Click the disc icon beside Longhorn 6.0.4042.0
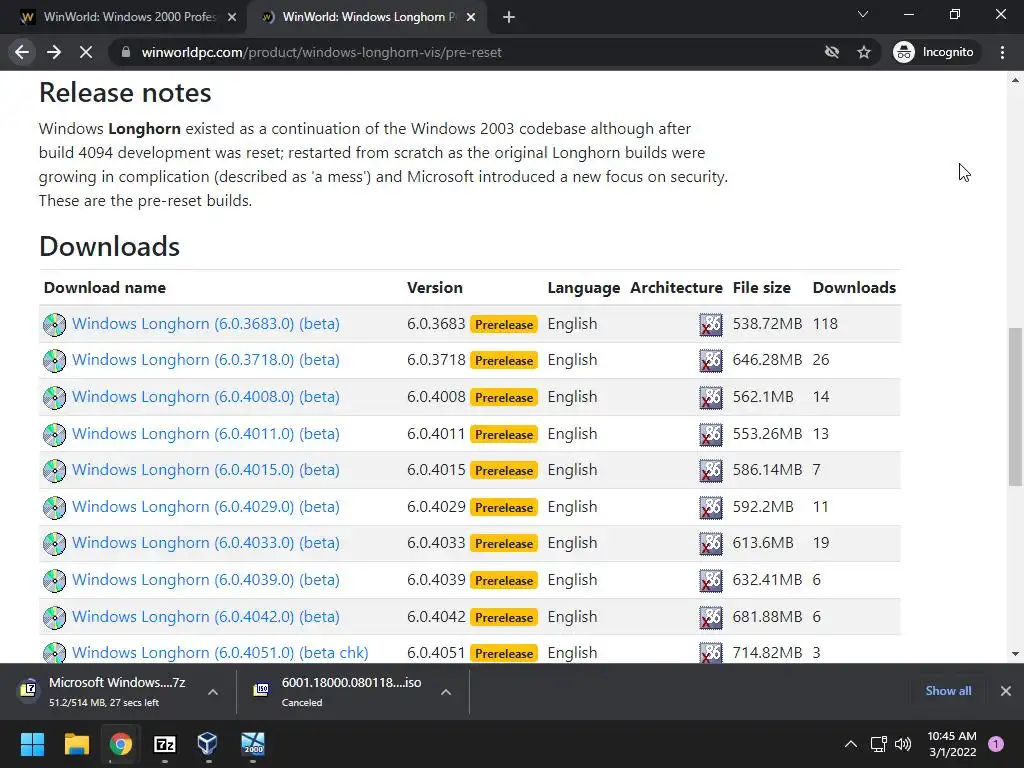This screenshot has height=768, width=1024. 54,617
